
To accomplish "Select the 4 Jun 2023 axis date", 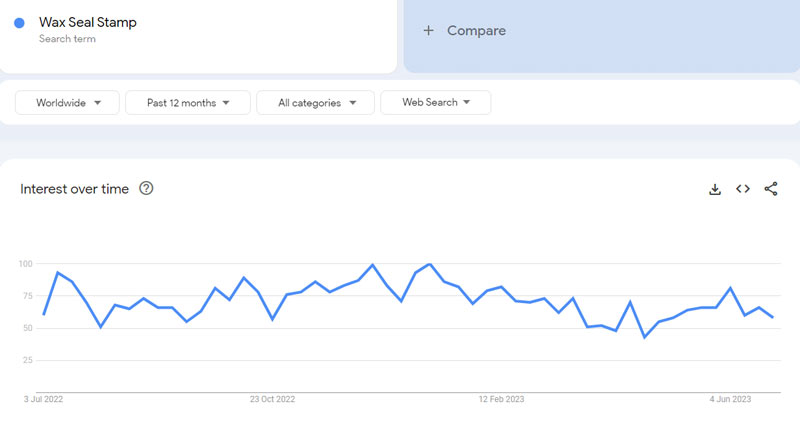I will coord(731,399).
